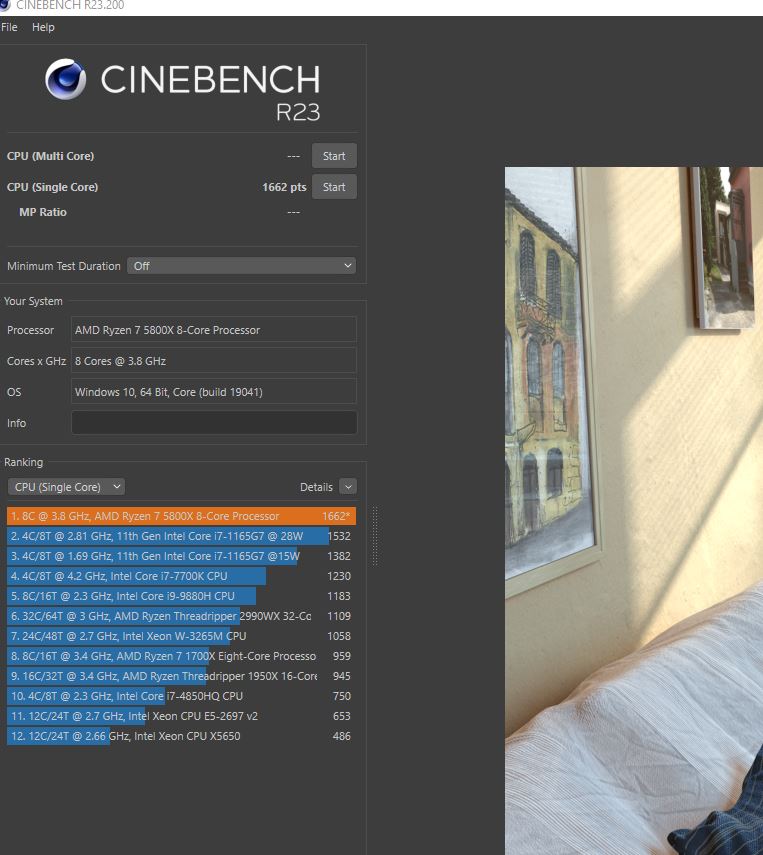Click the OS field showing Windows 10
The width and height of the screenshot is (763, 855).
tap(214, 392)
